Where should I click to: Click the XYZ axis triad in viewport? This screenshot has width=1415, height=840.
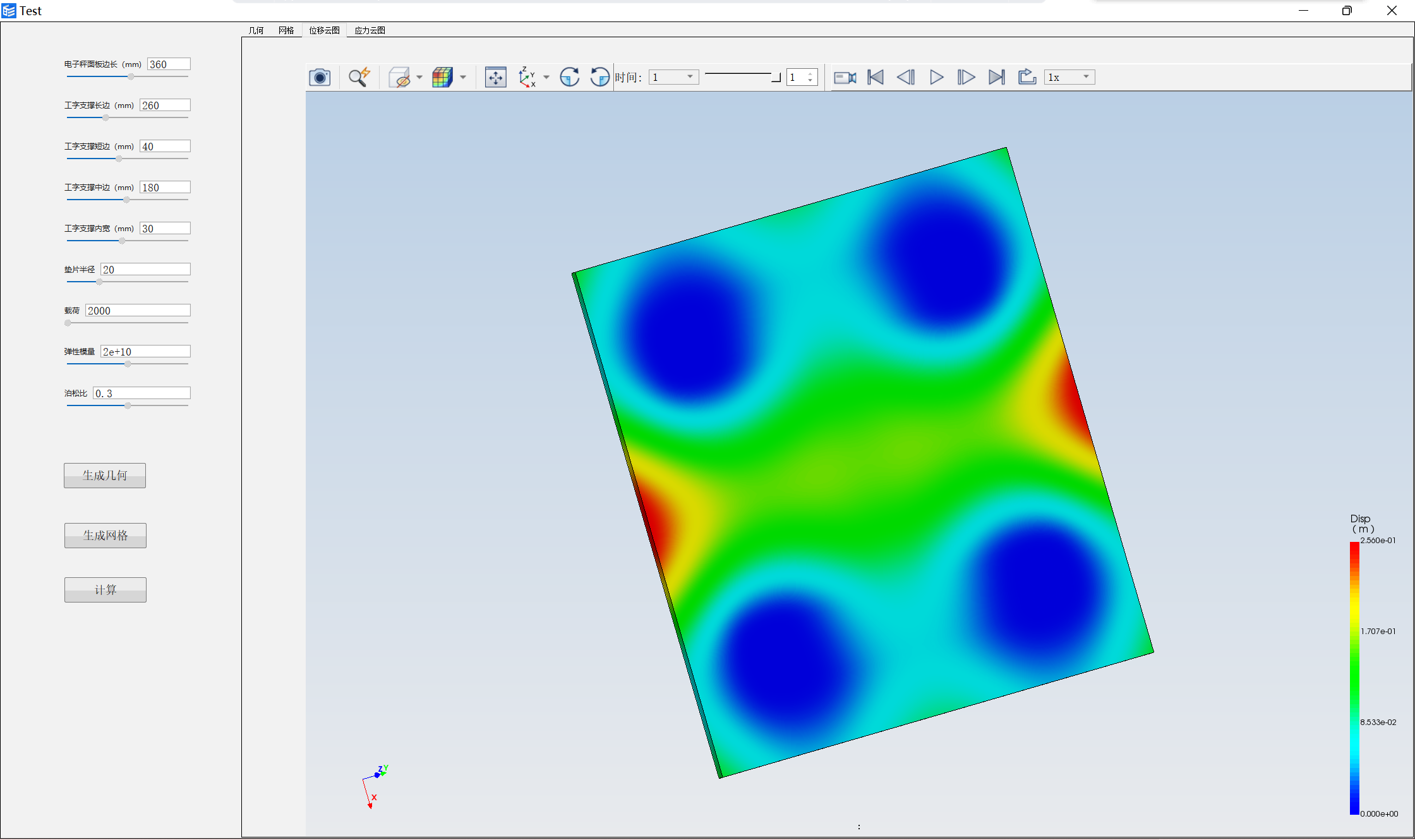pyautogui.click(x=375, y=786)
